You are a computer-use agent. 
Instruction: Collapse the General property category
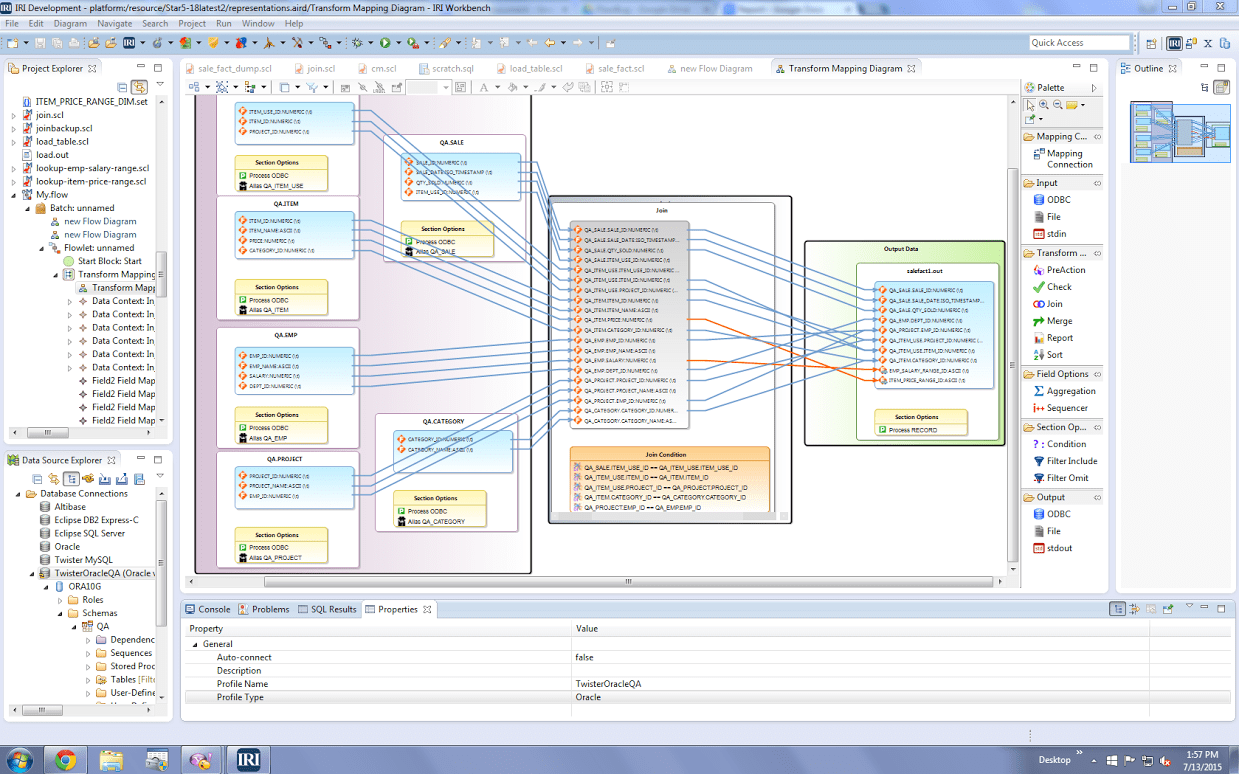[x=194, y=644]
